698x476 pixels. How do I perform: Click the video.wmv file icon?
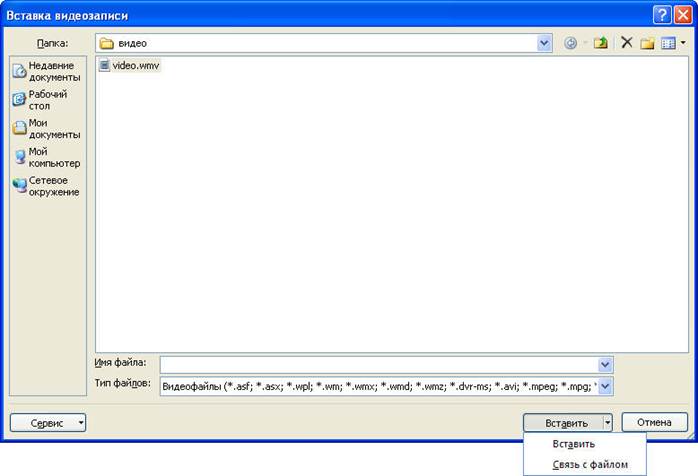pos(104,65)
